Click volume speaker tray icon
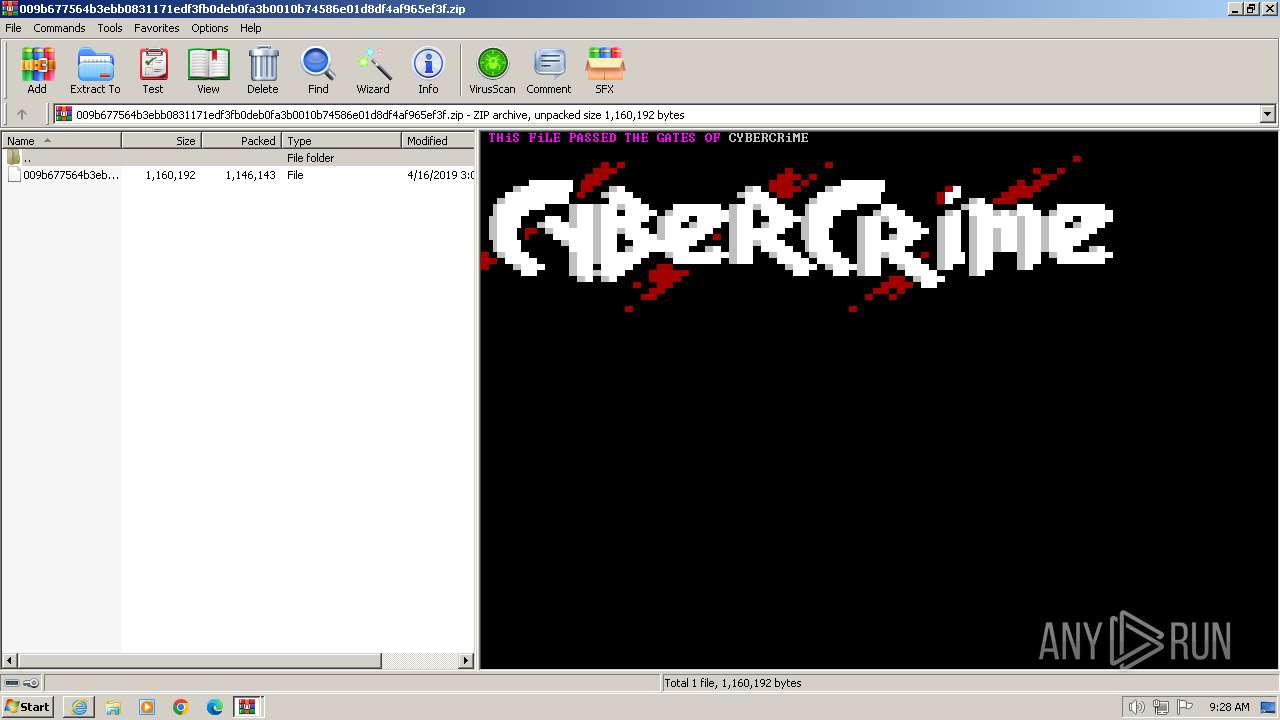This screenshot has width=1280, height=720. click(1136, 707)
